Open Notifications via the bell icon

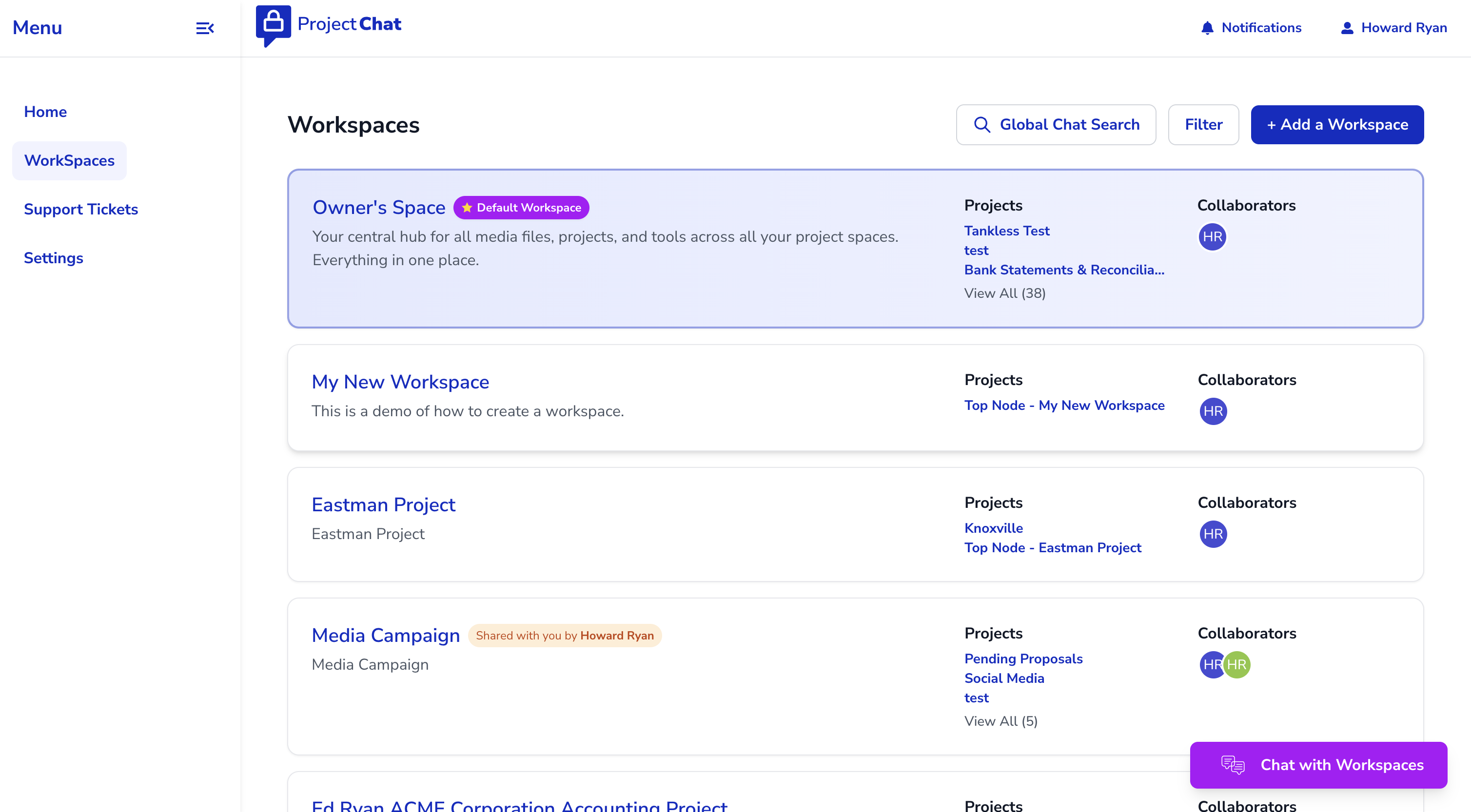(1207, 27)
